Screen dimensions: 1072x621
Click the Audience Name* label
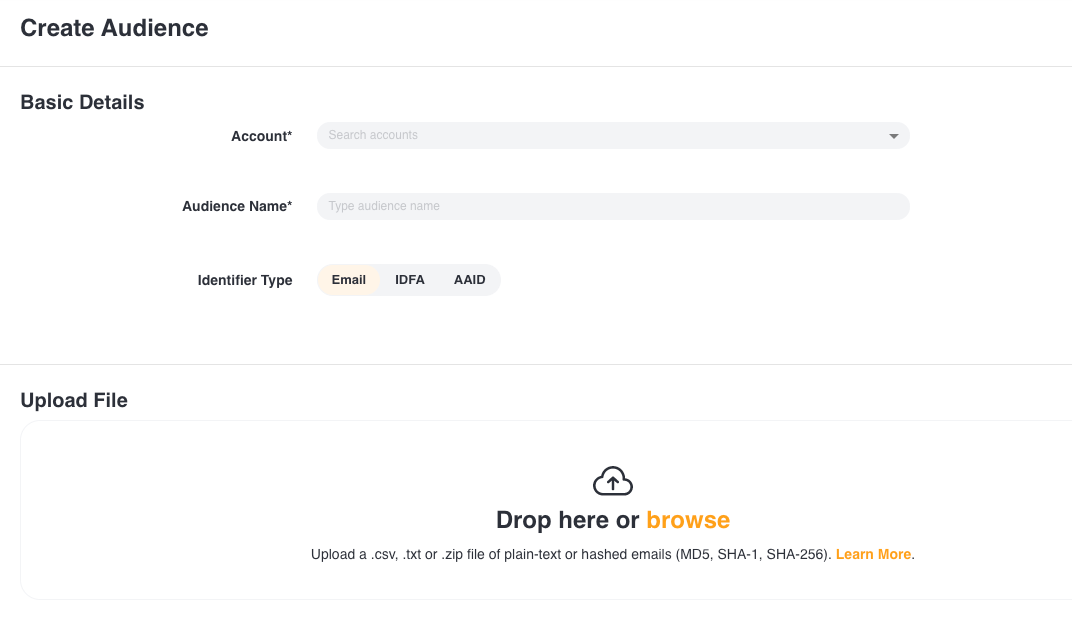(x=237, y=206)
